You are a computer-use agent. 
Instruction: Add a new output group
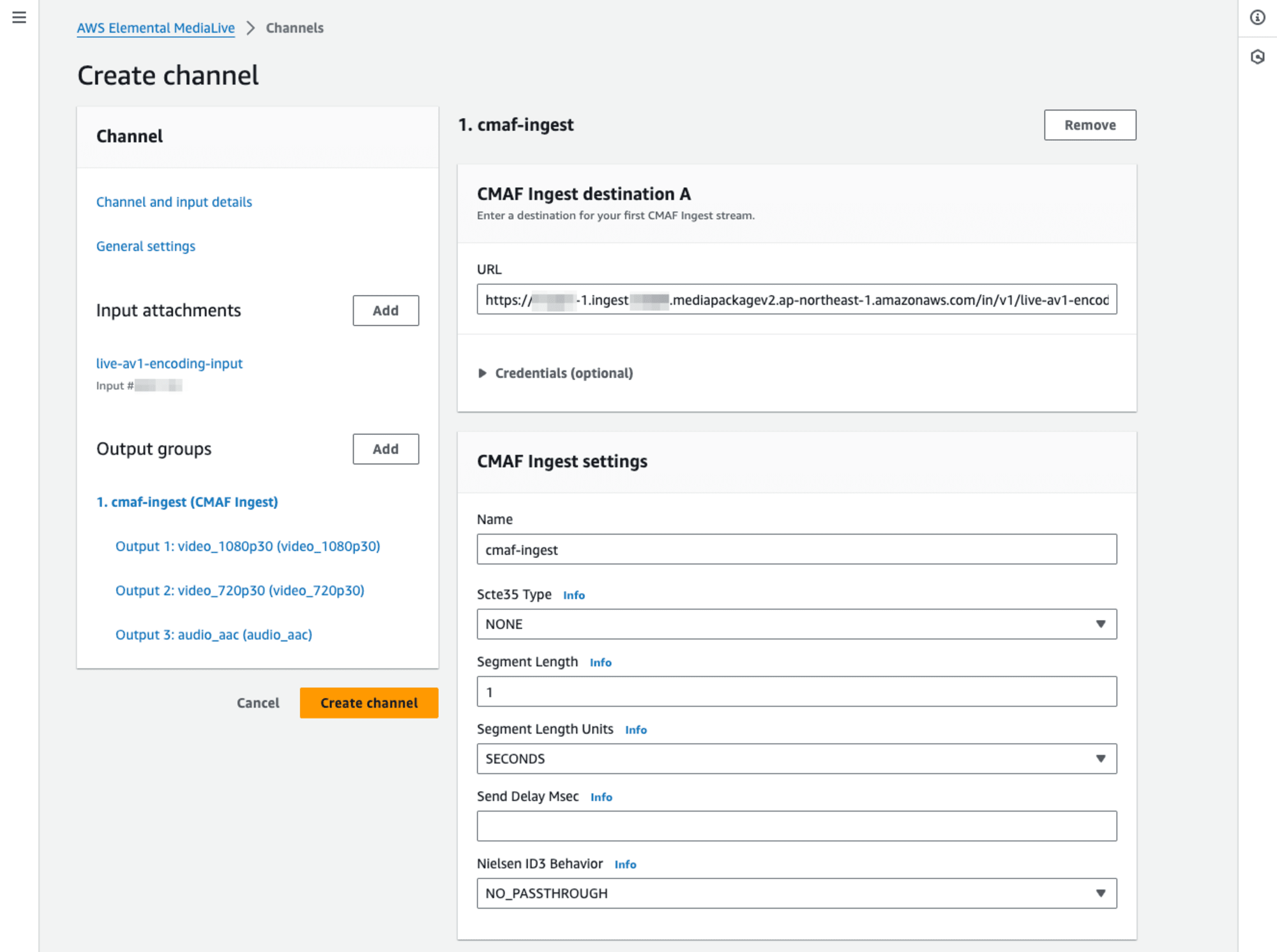click(x=386, y=449)
